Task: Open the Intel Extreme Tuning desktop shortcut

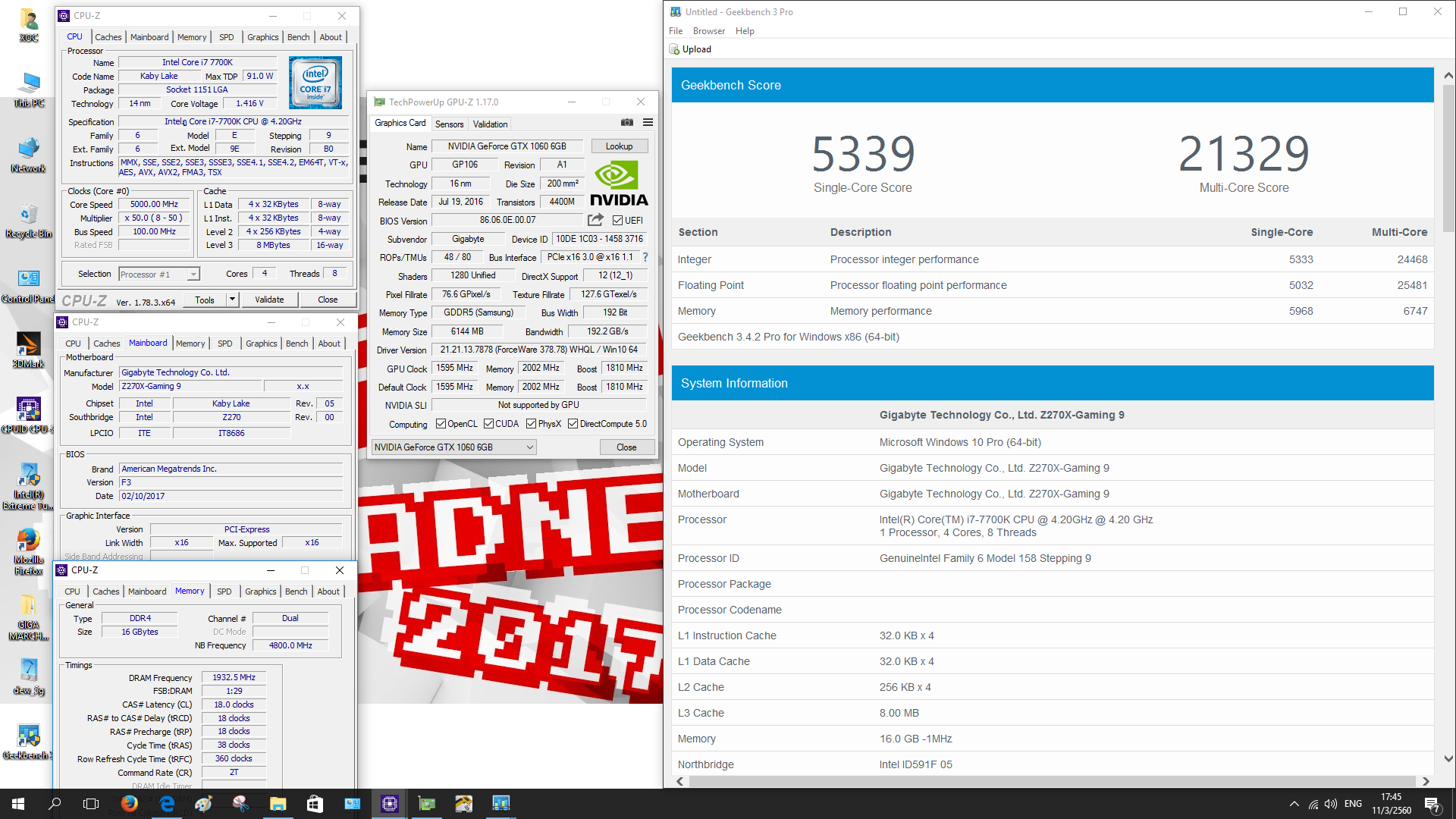Action: click(28, 486)
